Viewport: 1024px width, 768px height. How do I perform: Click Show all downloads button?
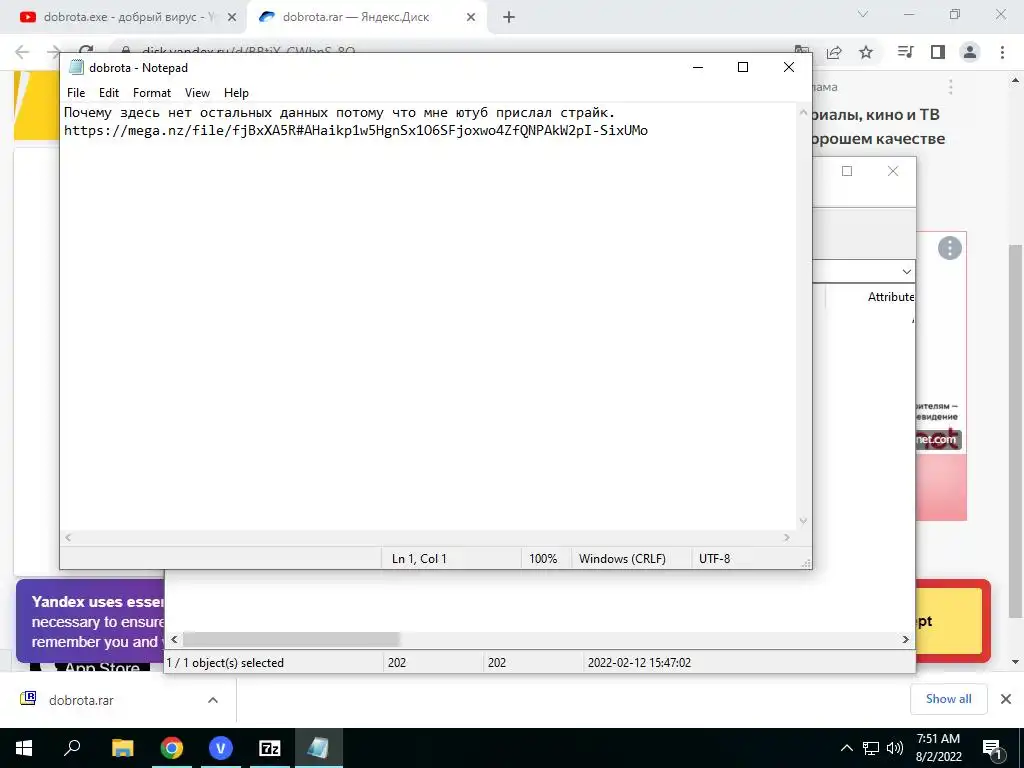pos(948,699)
